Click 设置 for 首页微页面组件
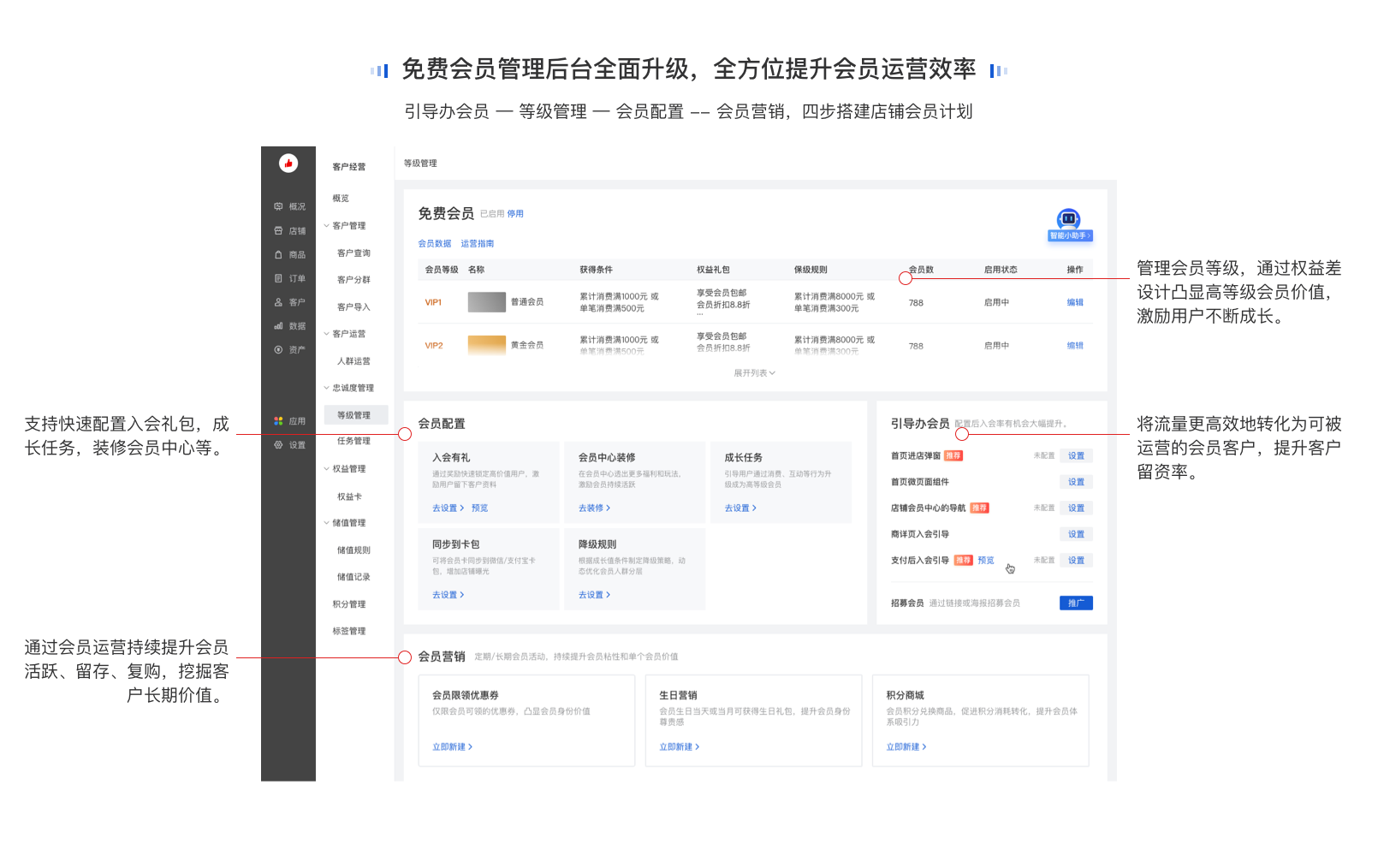The image size is (1378, 868). (1077, 482)
